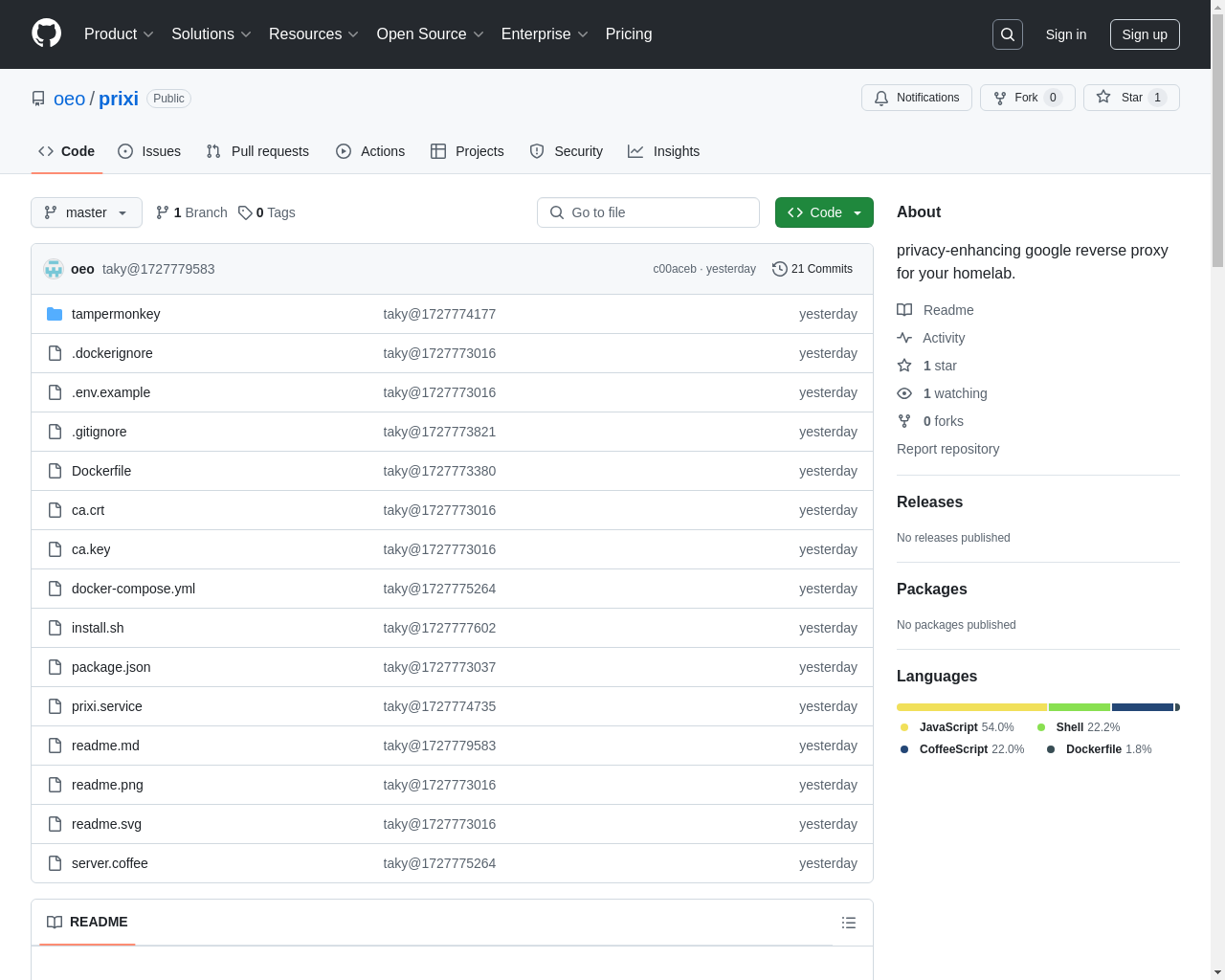
Task: Click the book icon beside Readme
Action: coord(904,310)
